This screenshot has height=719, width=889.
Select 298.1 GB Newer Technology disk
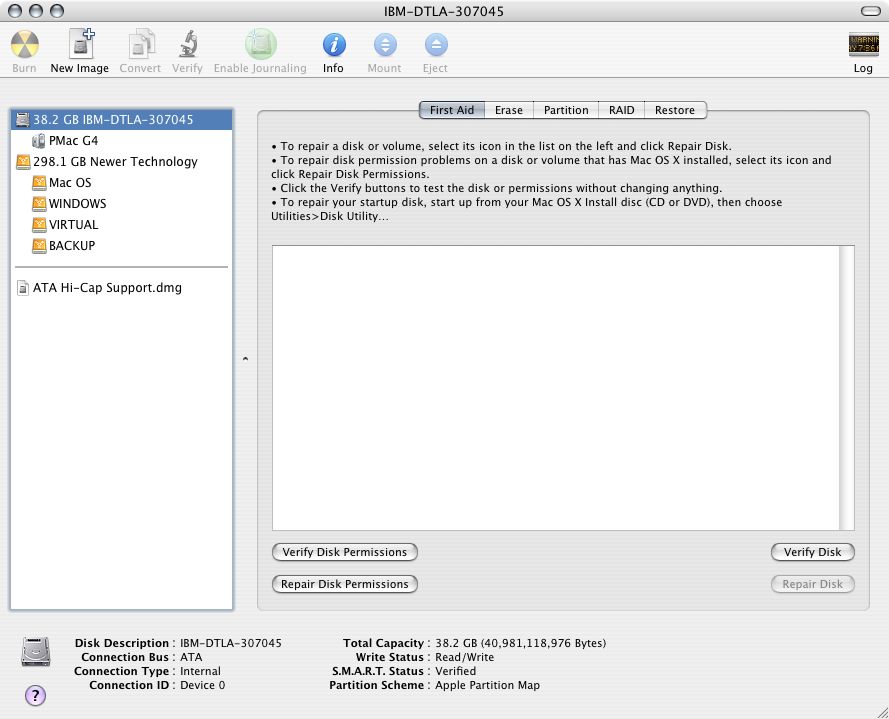click(115, 162)
